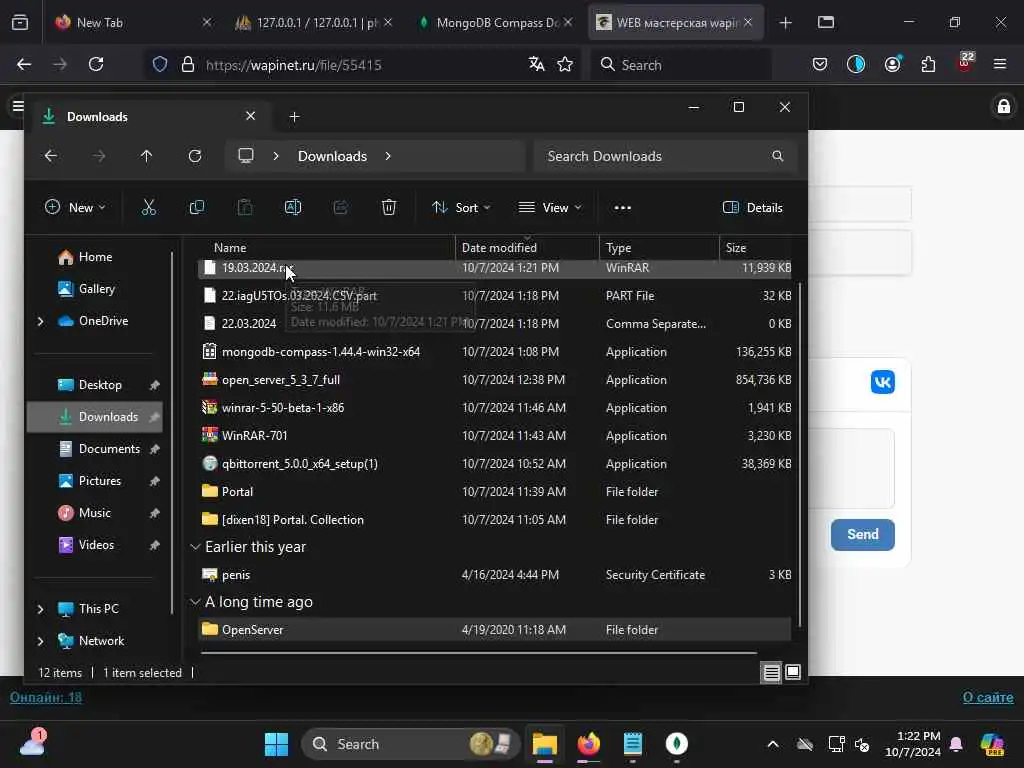
Task: Click the Rename icon in Explorer toolbar
Action: coord(293,208)
